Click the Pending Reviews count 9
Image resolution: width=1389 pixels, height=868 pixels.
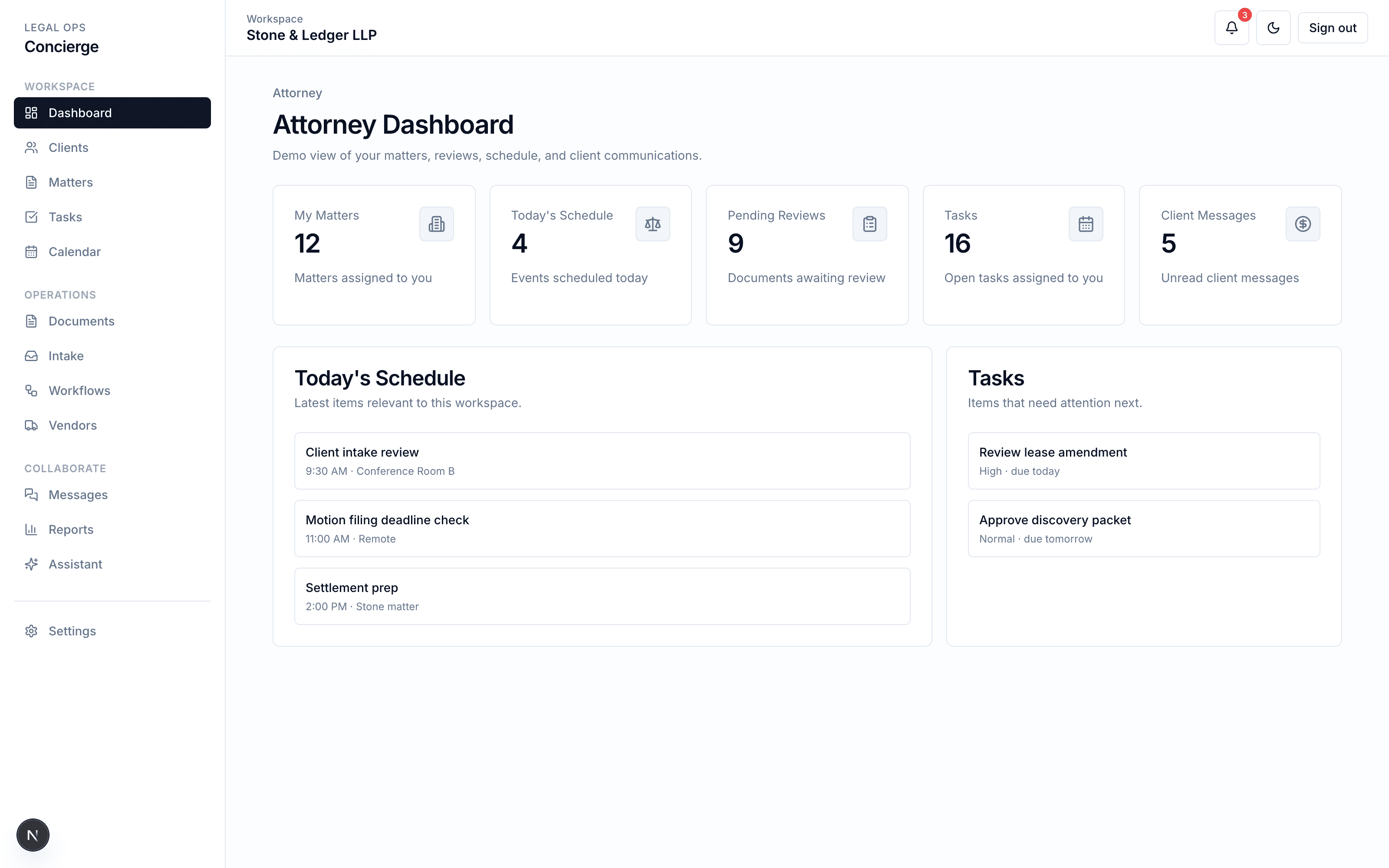[x=735, y=243]
